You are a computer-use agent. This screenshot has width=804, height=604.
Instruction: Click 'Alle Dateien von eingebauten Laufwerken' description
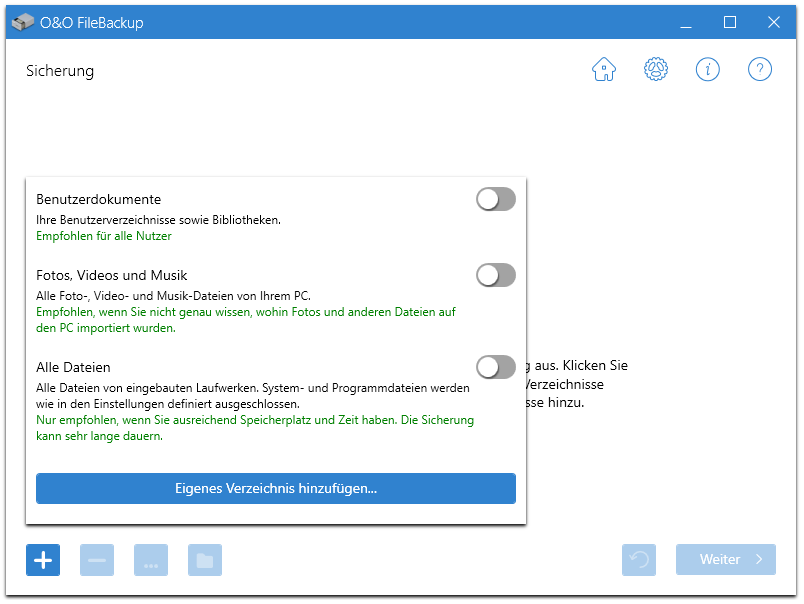point(253,396)
